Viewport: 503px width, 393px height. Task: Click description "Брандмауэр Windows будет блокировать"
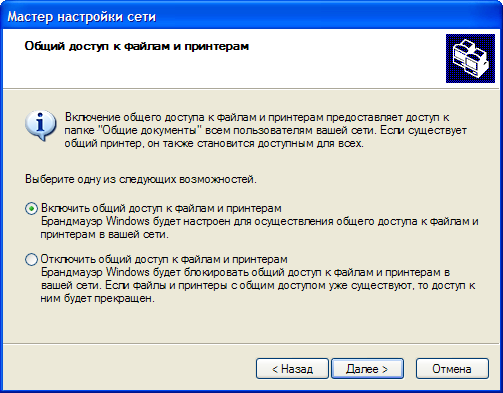[258, 285]
